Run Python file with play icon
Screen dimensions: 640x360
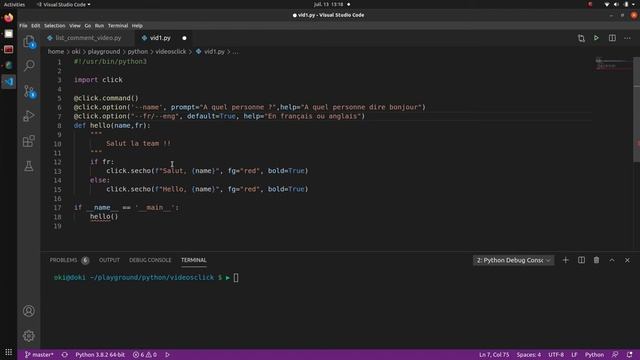point(596,38)
